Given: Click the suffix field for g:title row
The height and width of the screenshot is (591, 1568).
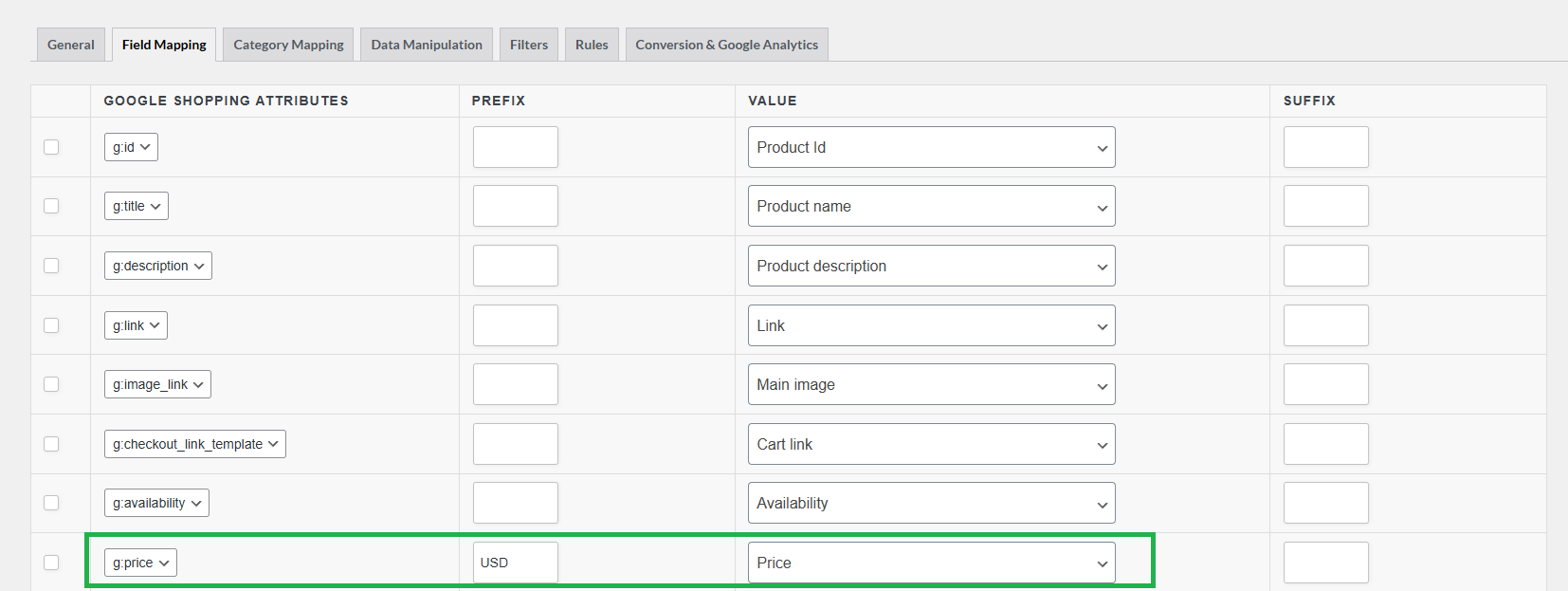Looking at the screenshot, I should point(1325,206).
